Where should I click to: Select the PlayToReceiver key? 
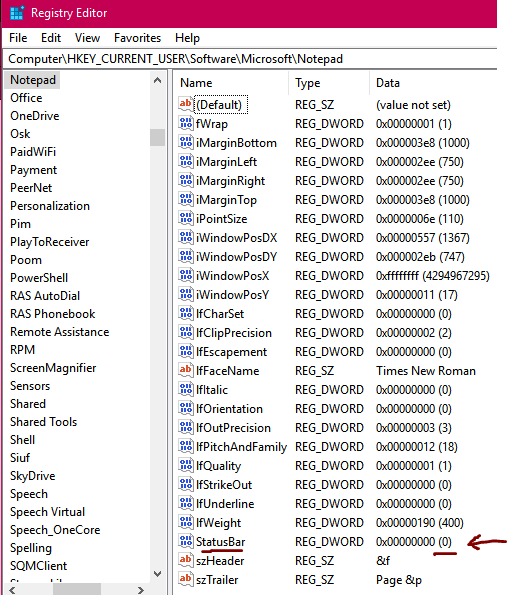49,242
